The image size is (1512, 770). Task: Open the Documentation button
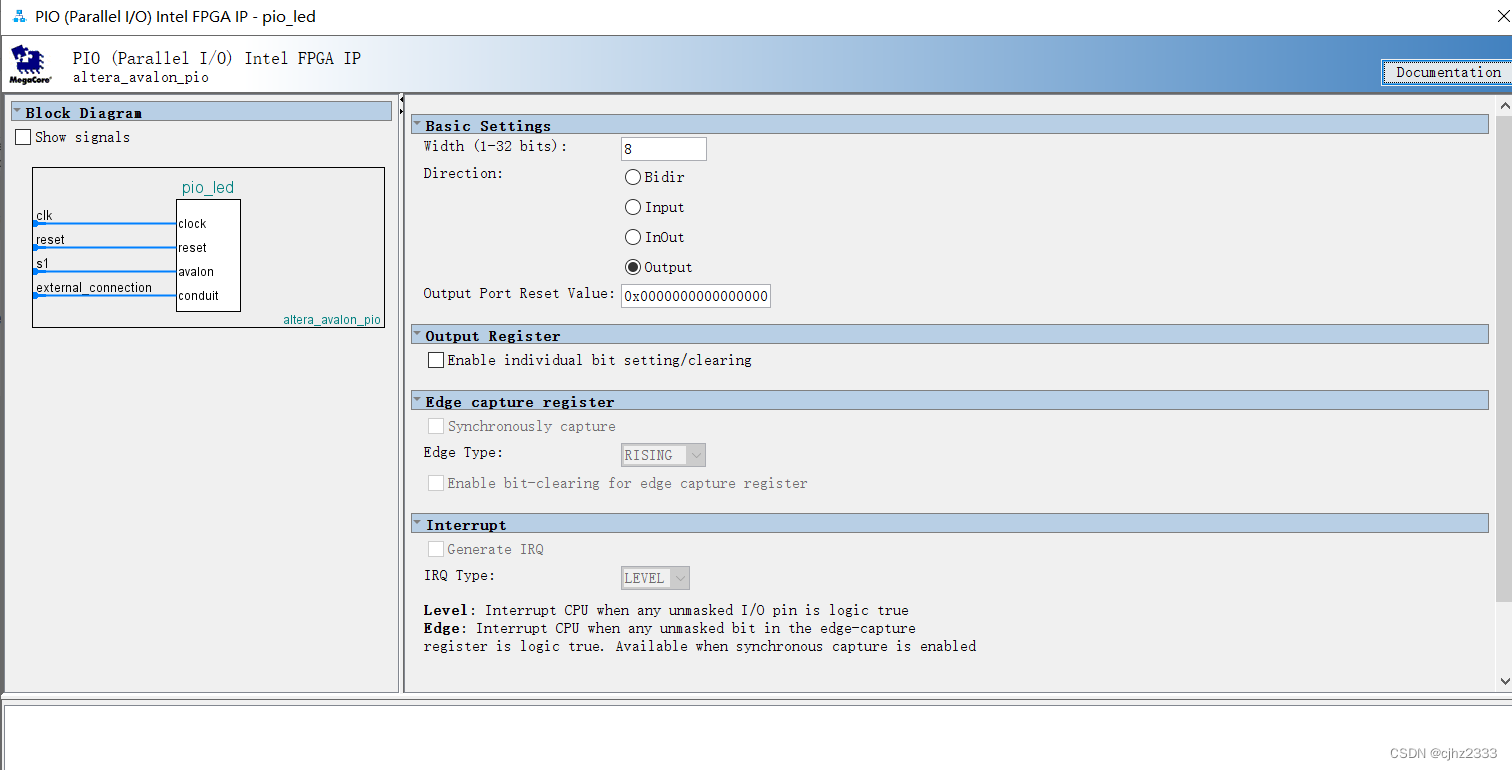pyautogui.click(x=1447, y=72)
